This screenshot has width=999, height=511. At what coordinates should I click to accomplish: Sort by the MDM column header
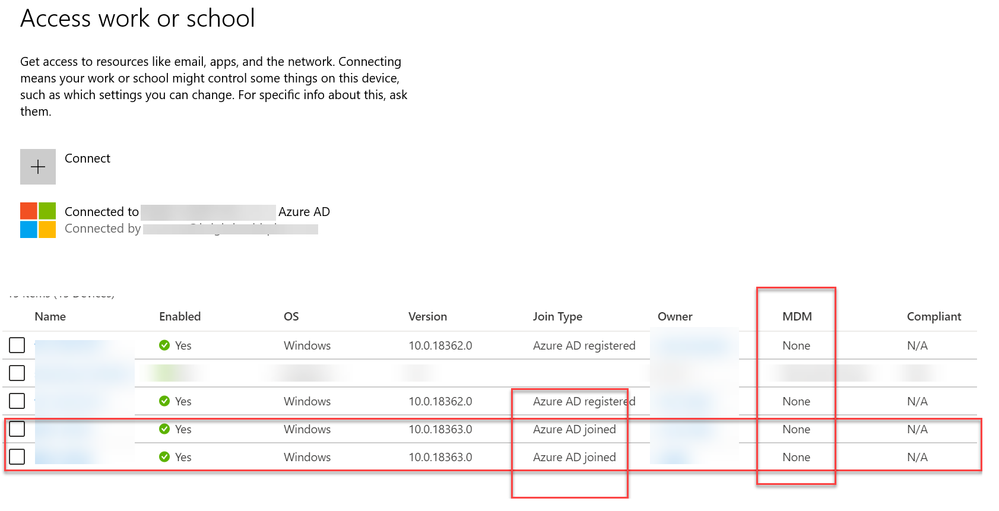(x=797, y=317)
